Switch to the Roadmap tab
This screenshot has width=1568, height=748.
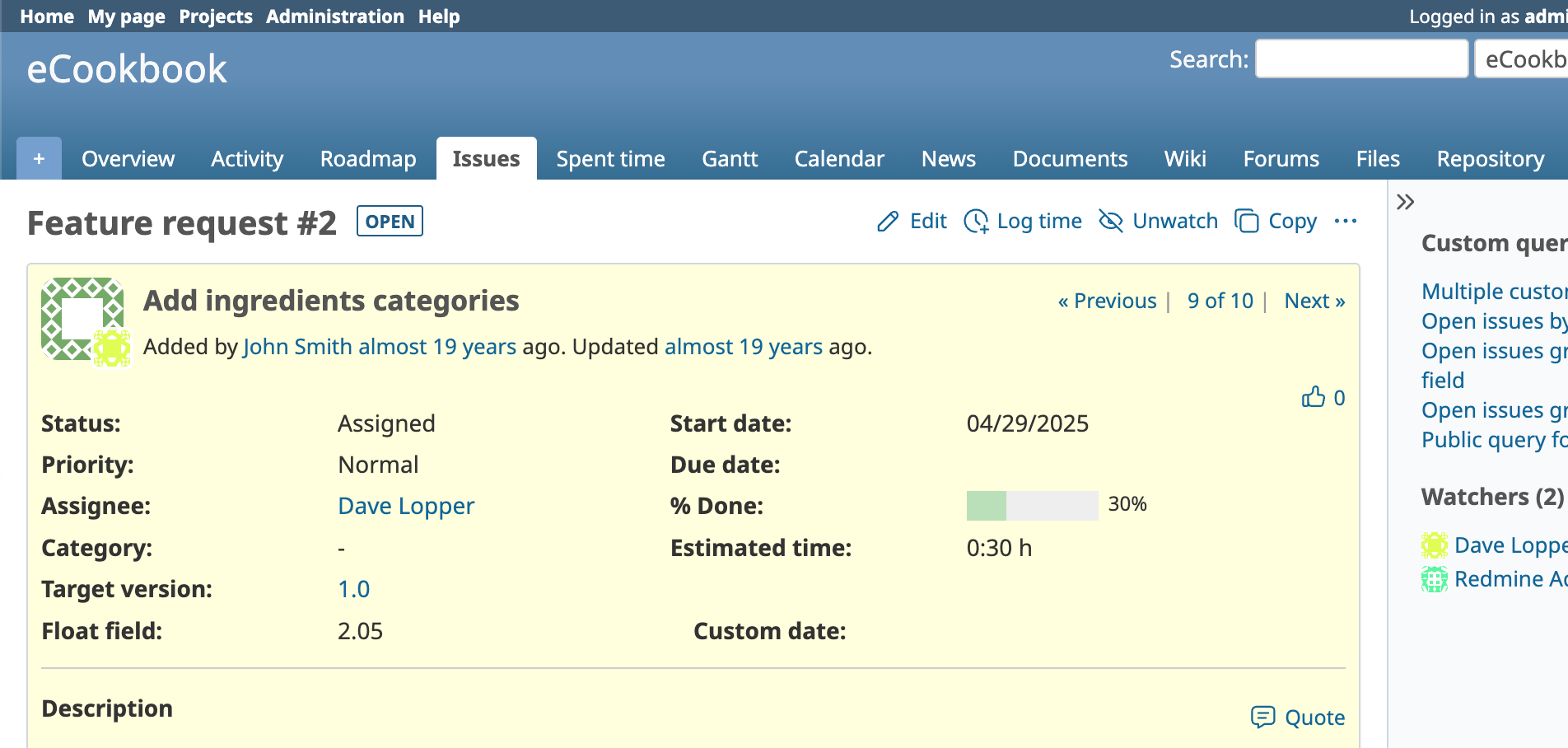(x=368, y=159)
